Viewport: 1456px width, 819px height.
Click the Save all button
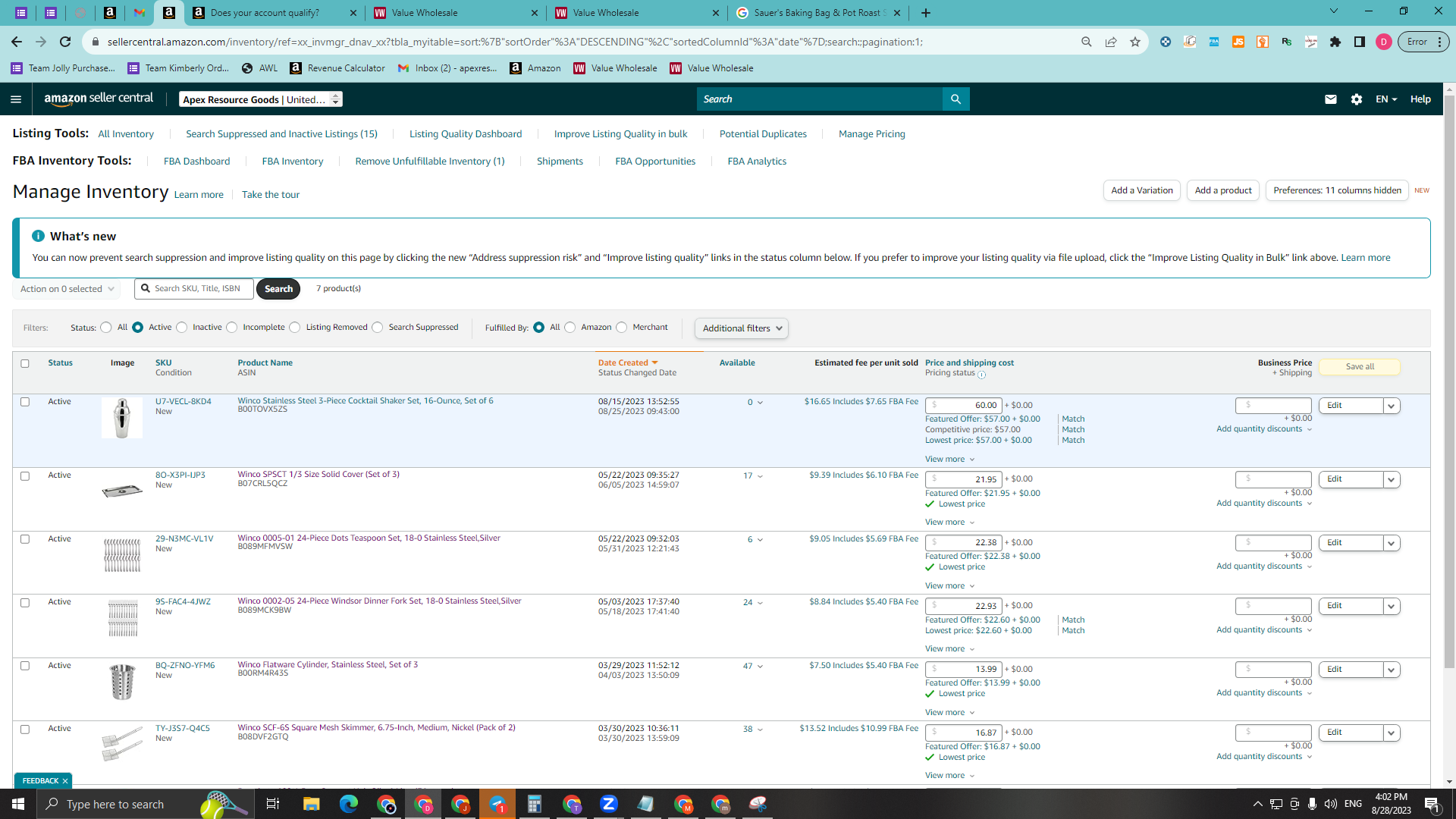pyautogui.click(x=1360, y=367)
